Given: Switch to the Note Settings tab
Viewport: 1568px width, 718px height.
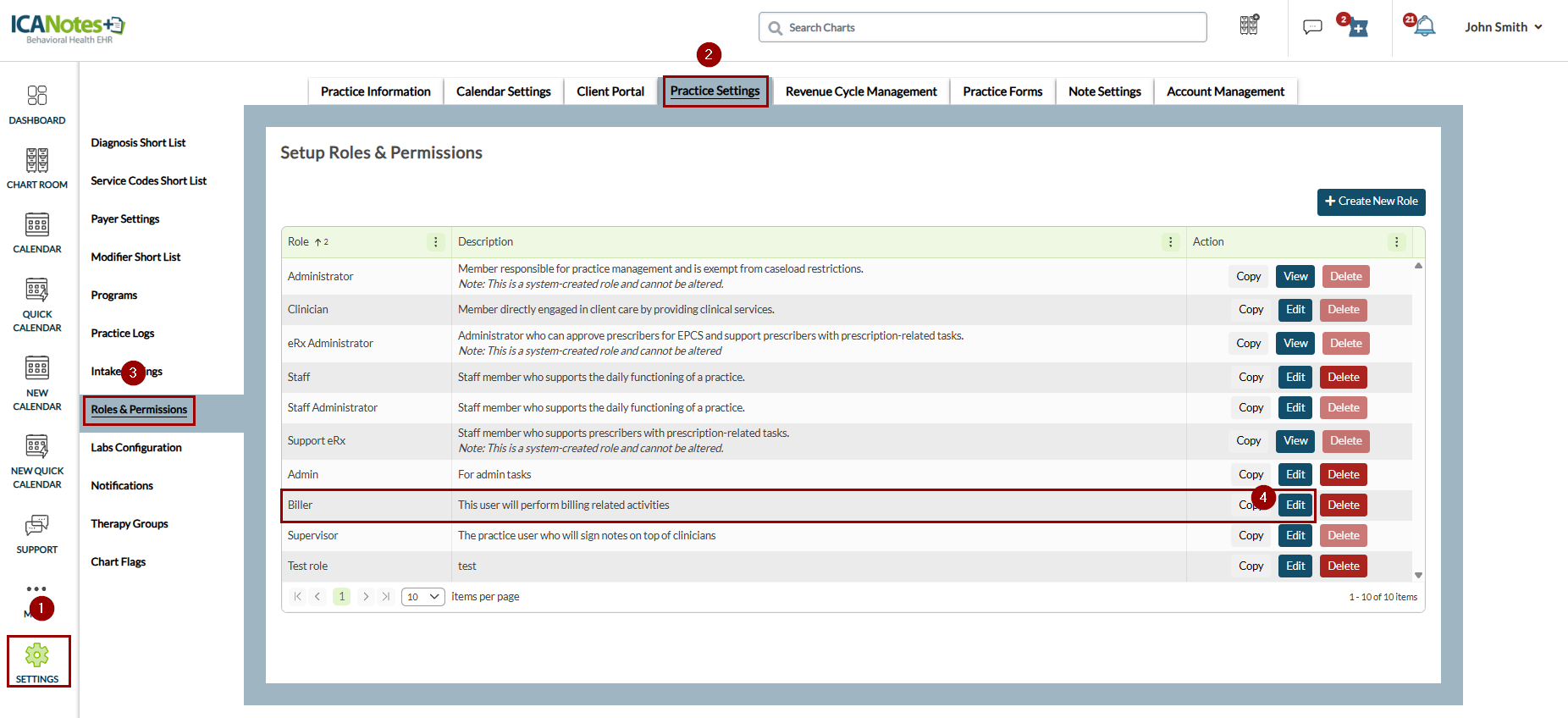Looking at the screenshot, I should [1104, 91].
